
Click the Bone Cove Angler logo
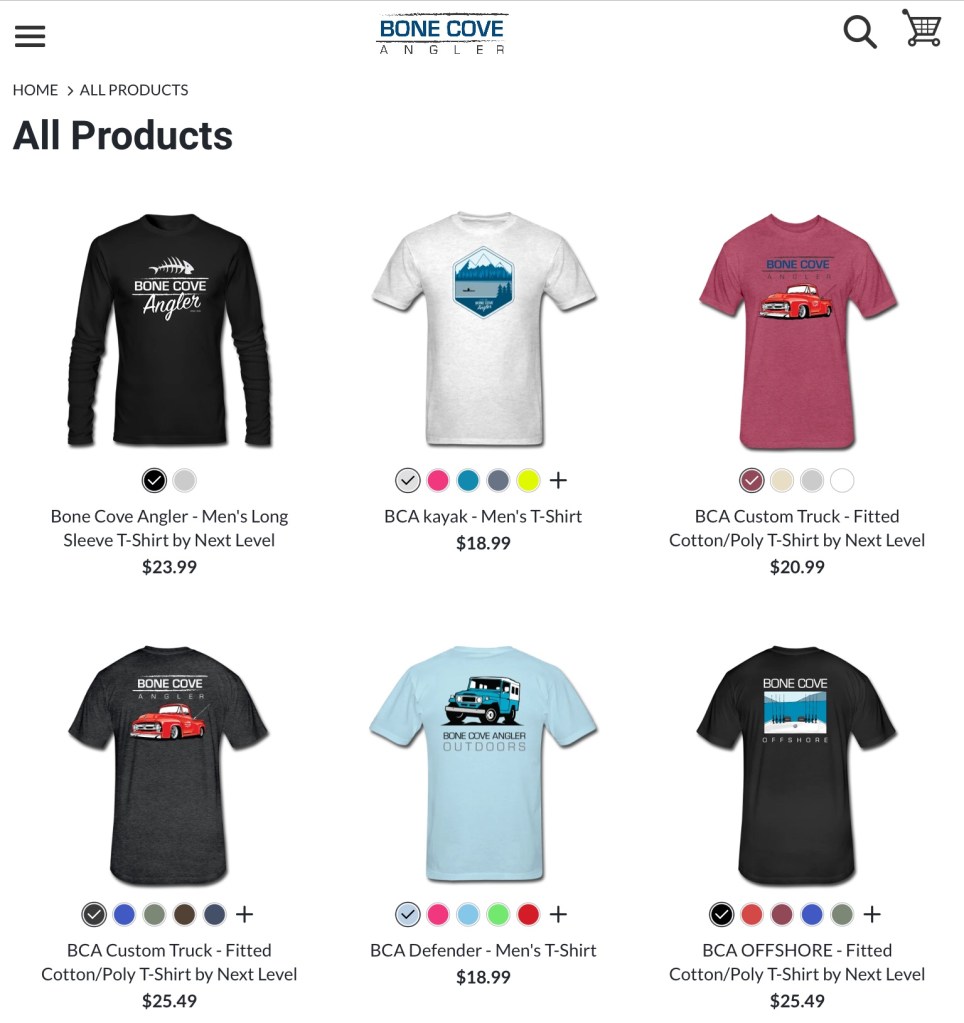(442, 35)
